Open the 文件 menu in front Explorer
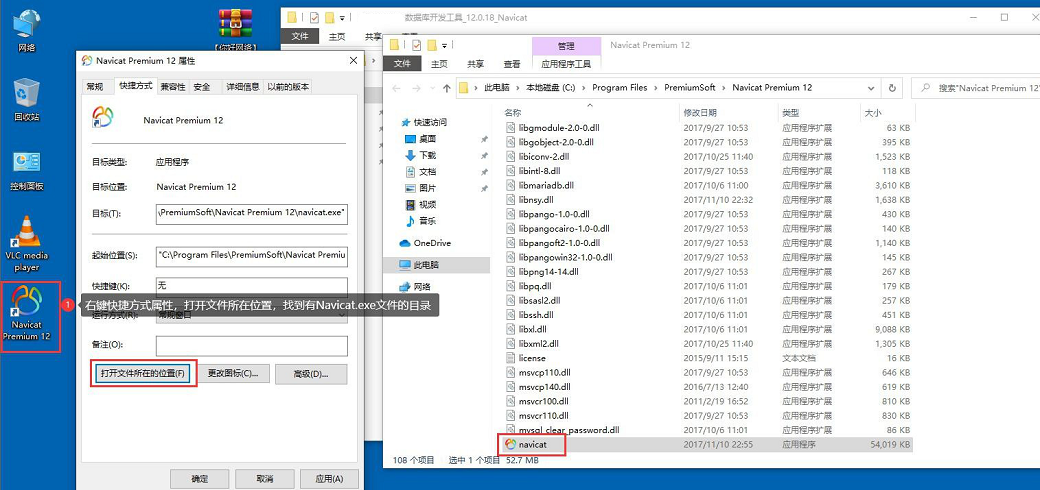 point(403,64)
